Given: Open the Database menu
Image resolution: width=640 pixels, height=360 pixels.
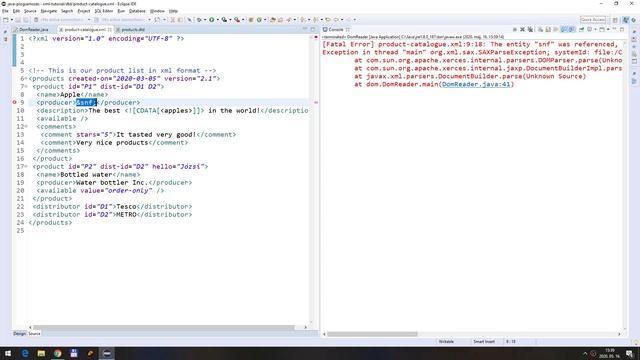Looking at the screenshot, I should click(137, 11).
